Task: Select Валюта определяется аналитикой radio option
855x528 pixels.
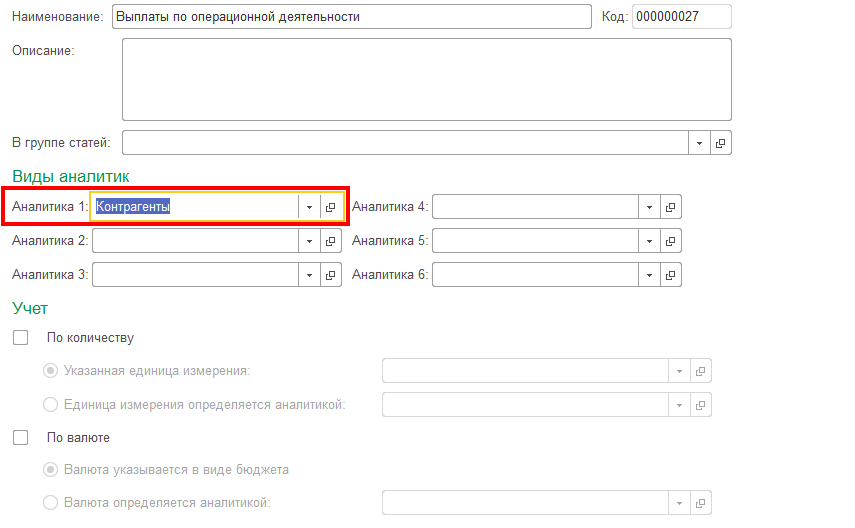Action: 51,503
